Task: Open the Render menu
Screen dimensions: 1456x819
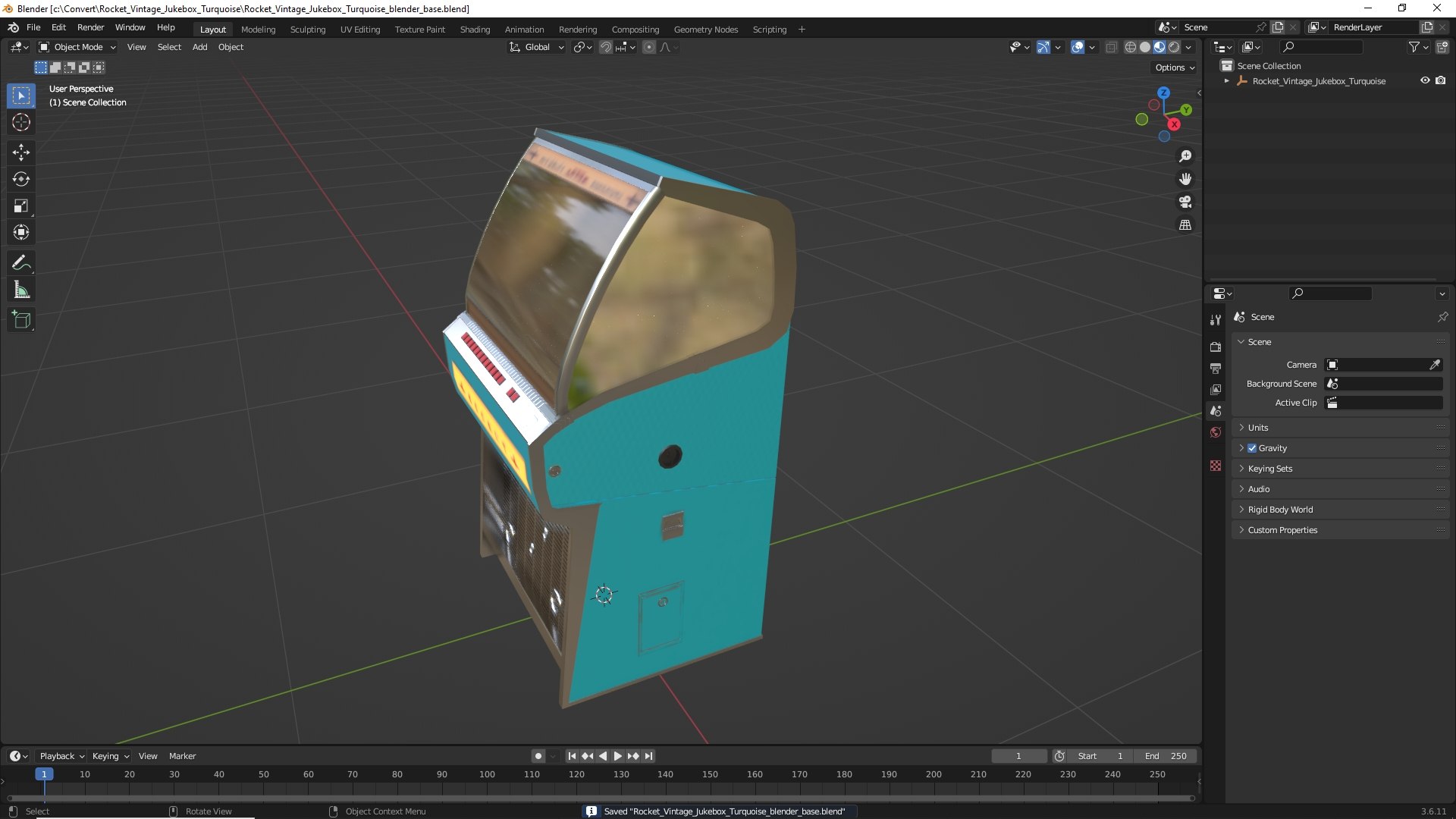Action: pyautogui.click(x=90, y=27)
